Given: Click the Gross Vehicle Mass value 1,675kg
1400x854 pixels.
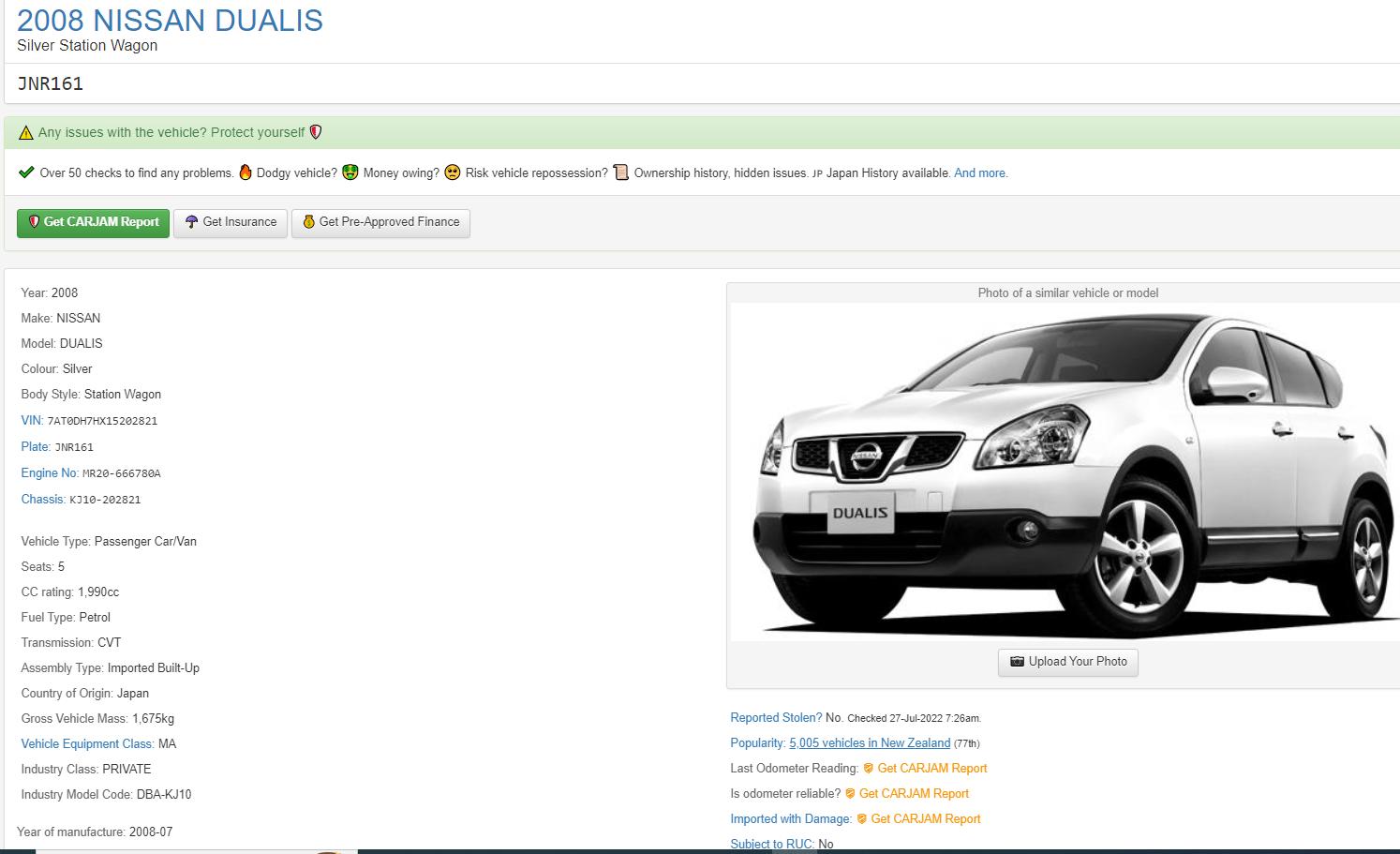Looking at the screenshot, I should pos(153,719).
